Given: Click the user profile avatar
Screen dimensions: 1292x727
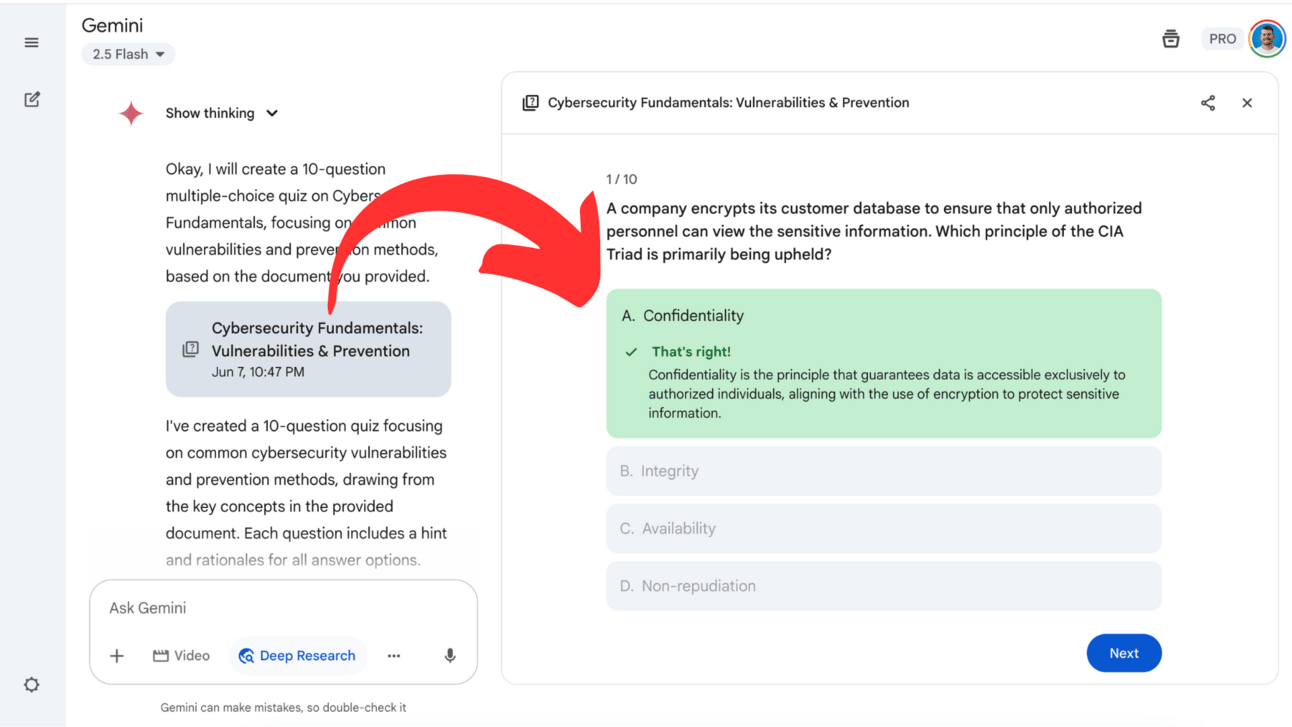Looking at the screenshot, I should coord(1267,39).
